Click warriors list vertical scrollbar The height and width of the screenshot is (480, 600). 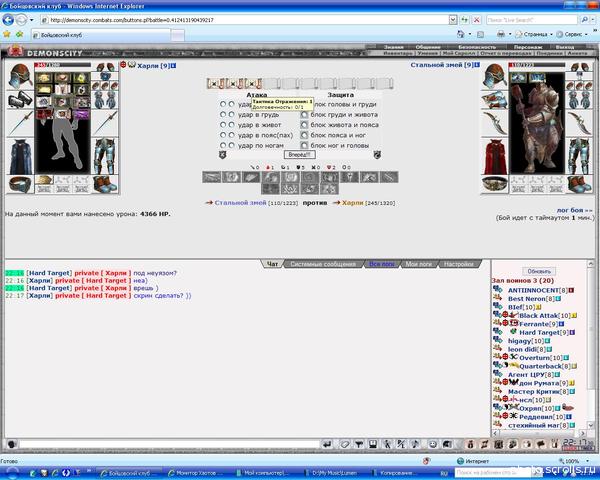click(x=590, y=344)
